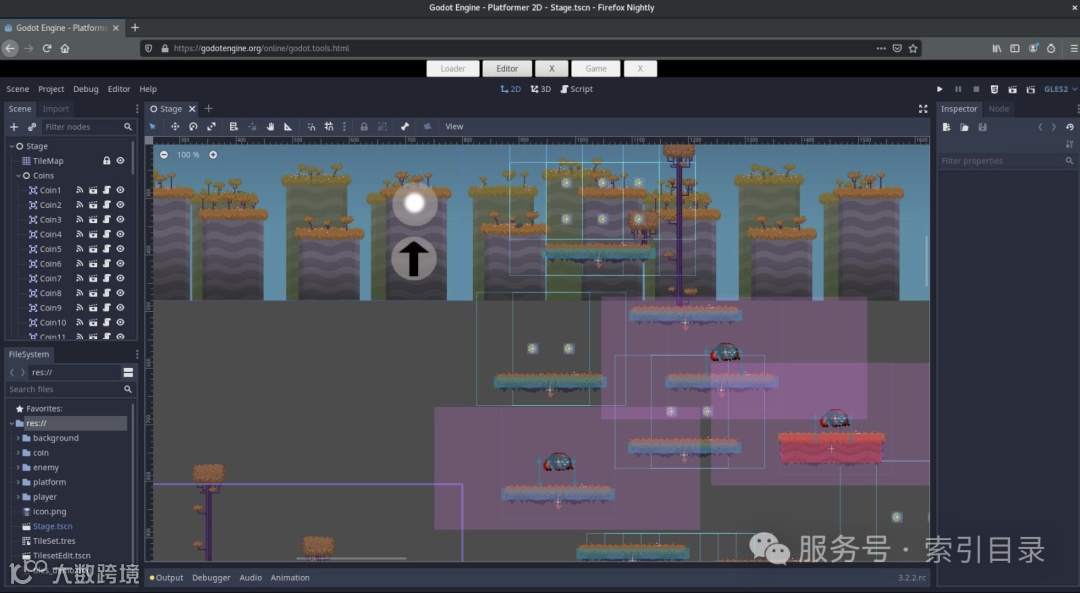Collapse the Coins node group

[19, 176]
